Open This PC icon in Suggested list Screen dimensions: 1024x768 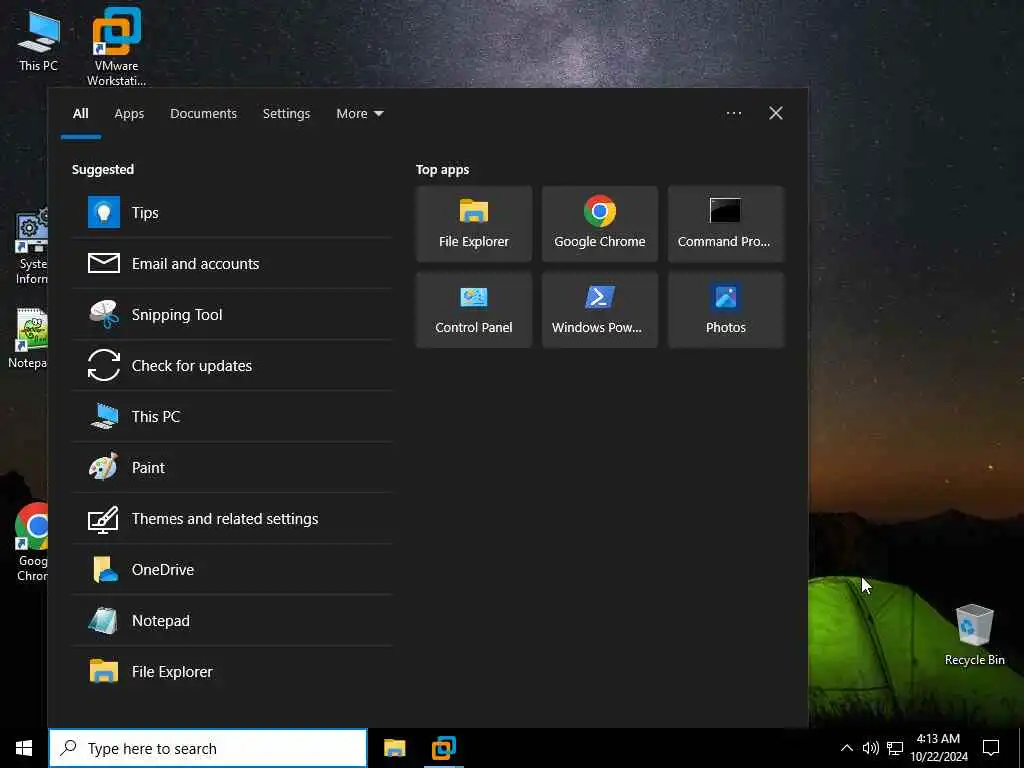click(104, 416)
